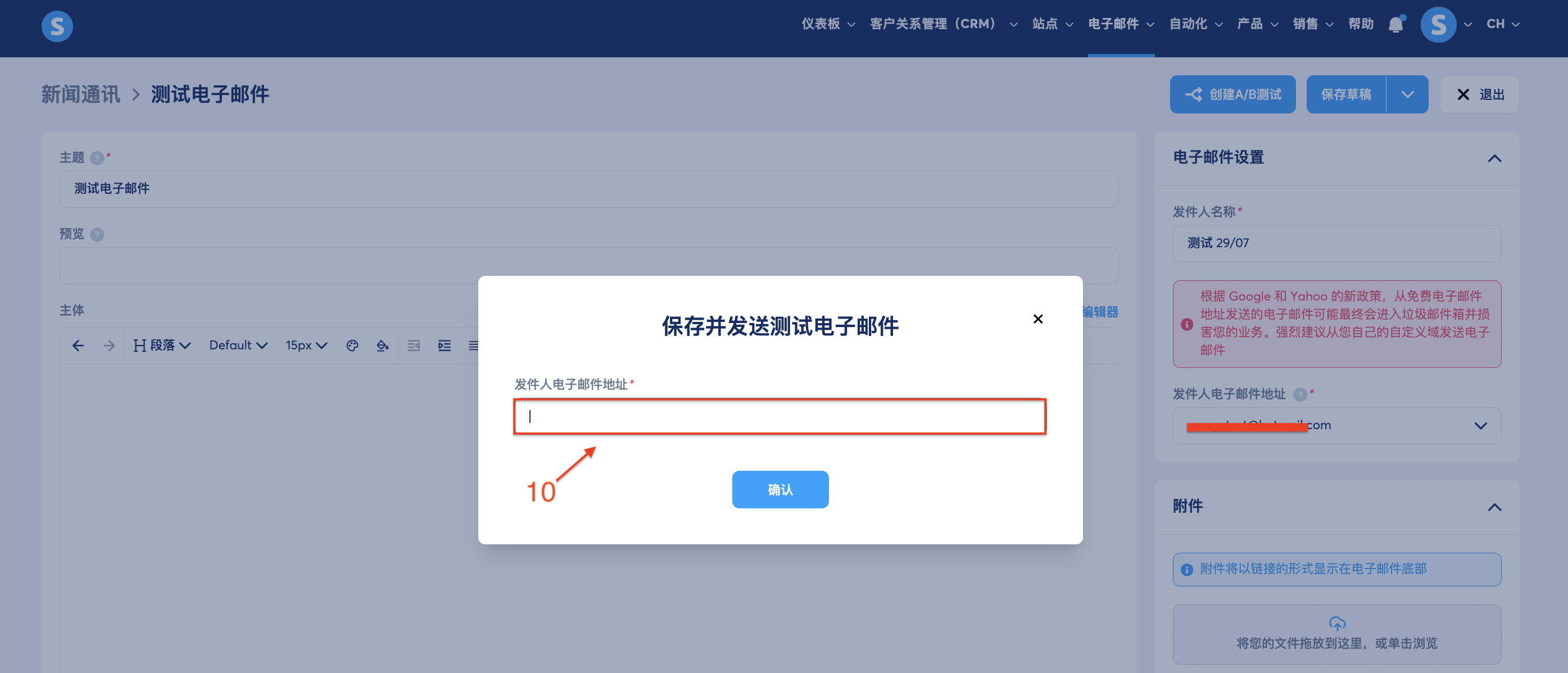Click the indent icon in toolbar

[445, 345]
